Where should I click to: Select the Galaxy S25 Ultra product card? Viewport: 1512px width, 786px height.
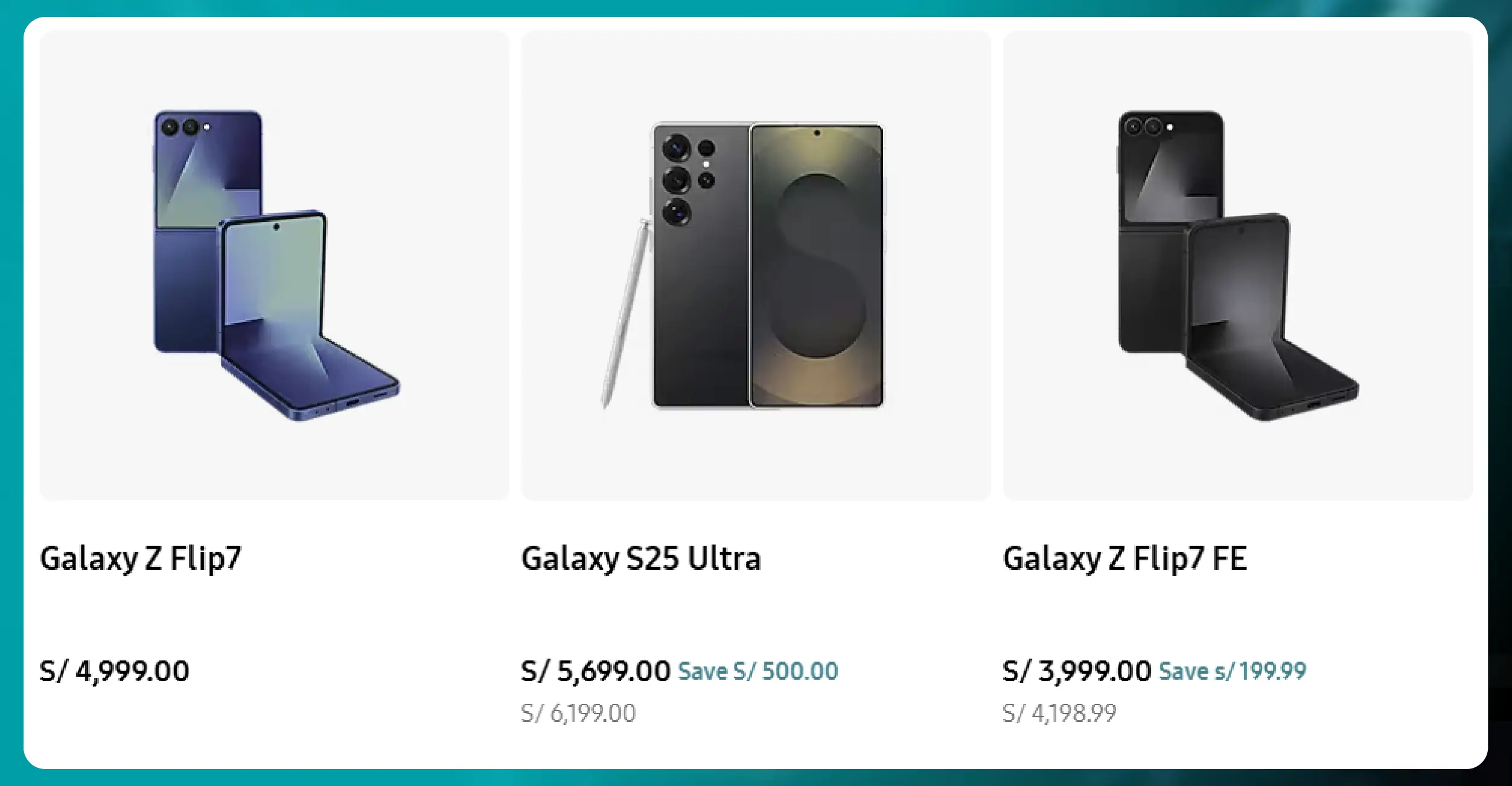click(x=756, y=374)
